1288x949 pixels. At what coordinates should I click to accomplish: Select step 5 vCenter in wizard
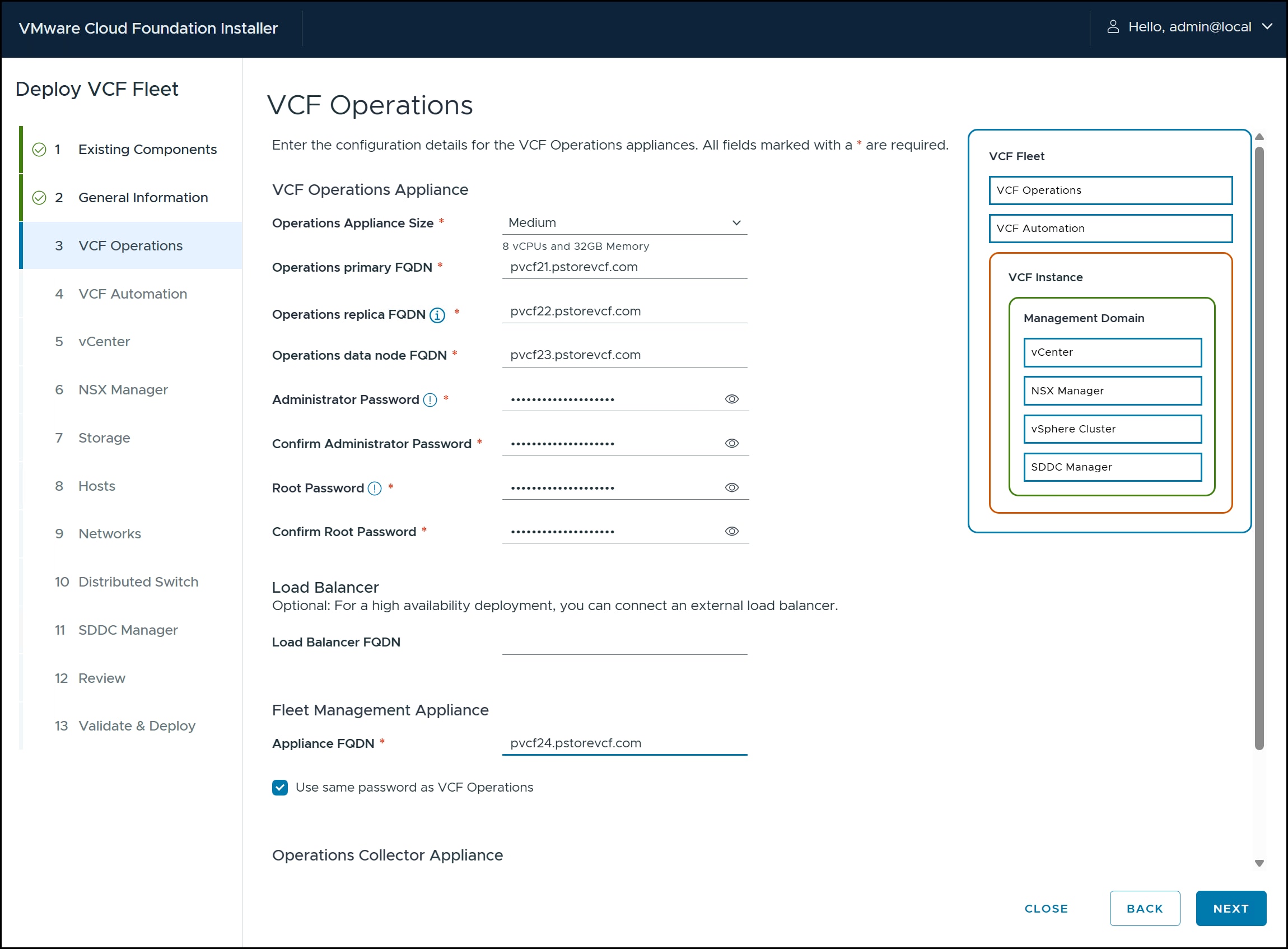(132, 342)
